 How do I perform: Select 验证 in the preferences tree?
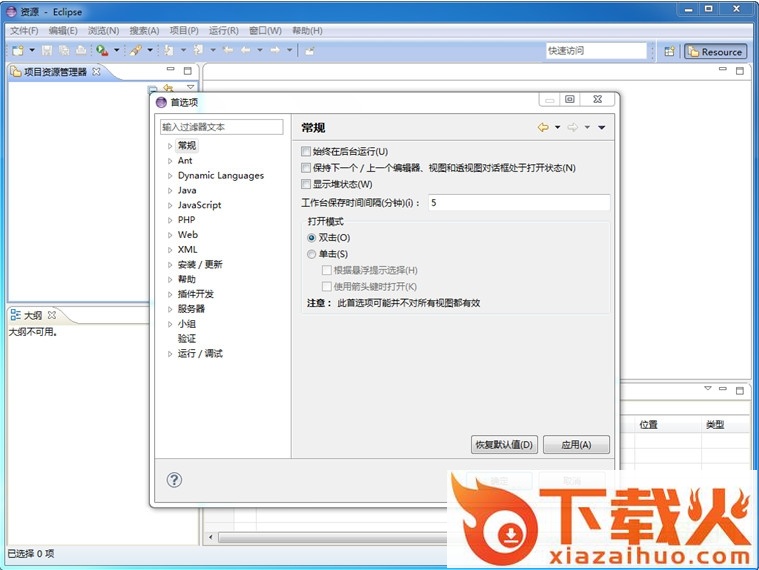pyautogui.click(x=187, y=339)
